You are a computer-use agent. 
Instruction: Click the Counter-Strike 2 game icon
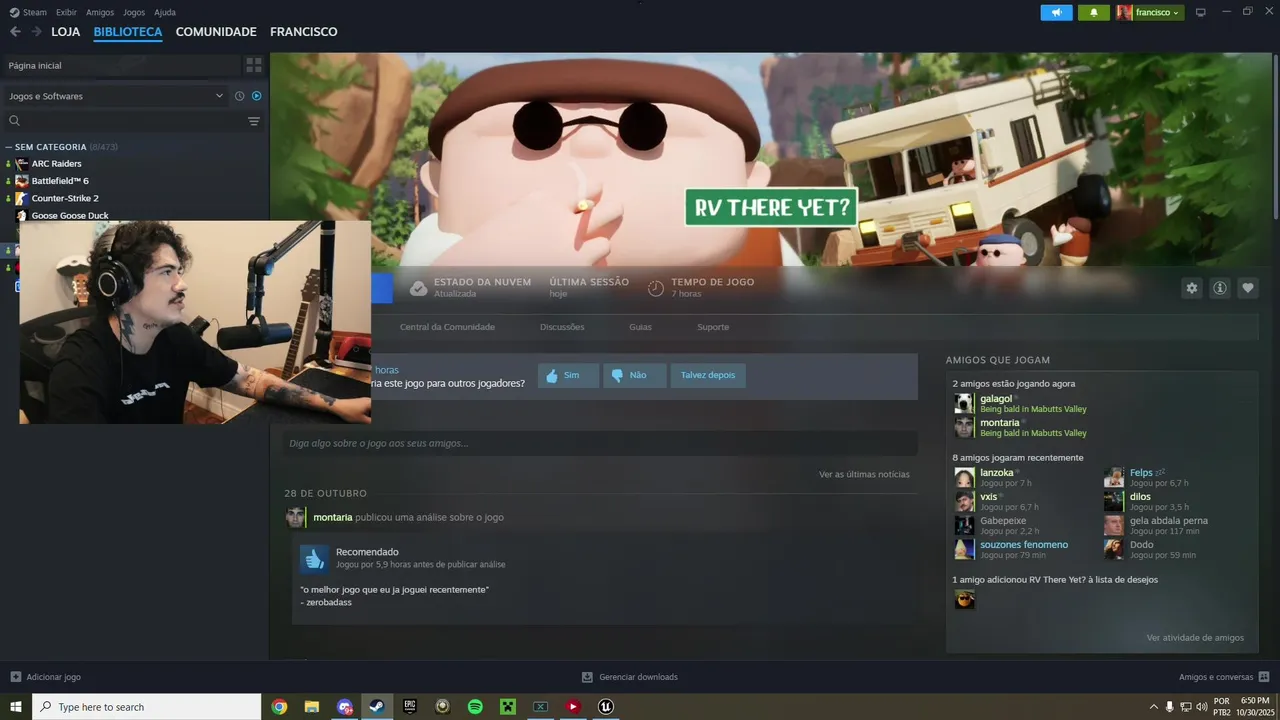[22, 198]
